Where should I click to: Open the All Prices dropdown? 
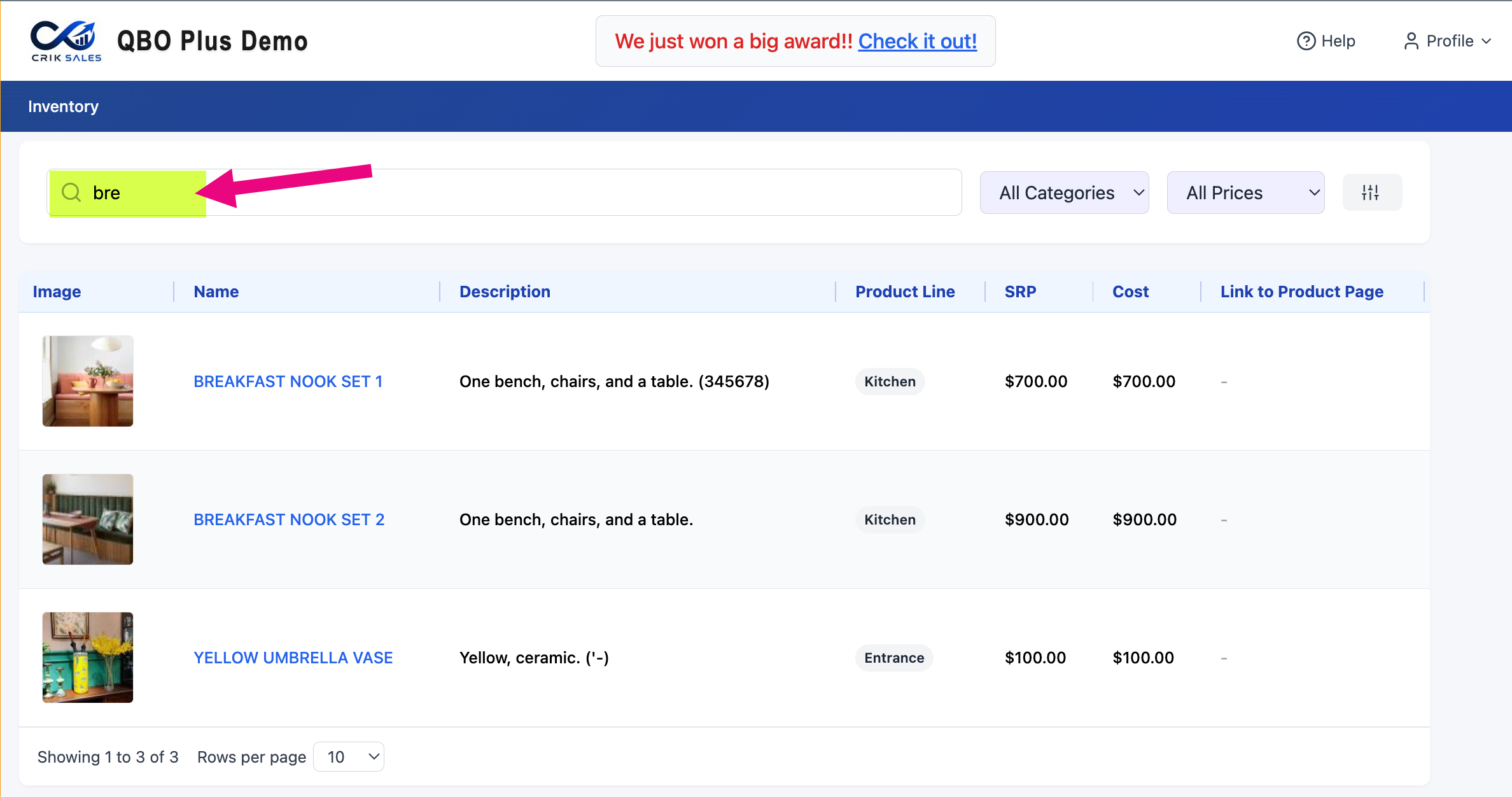click(x=1245, y=192)
